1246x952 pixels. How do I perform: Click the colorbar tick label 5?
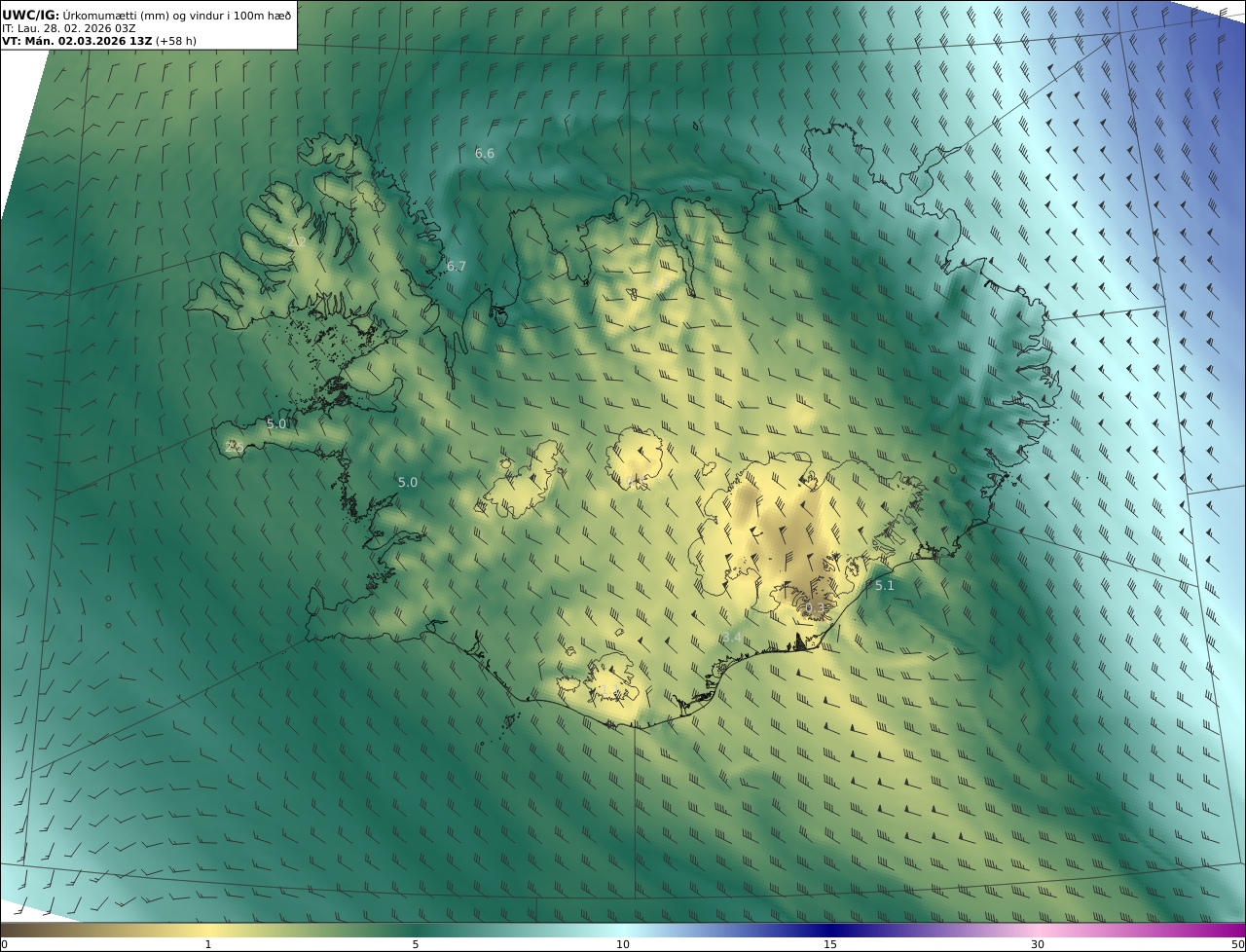click(416, 945)
